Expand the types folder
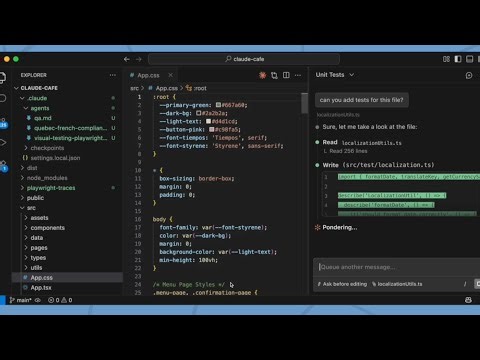Viewport: 480px width, 360px height. tap(26, 258)
